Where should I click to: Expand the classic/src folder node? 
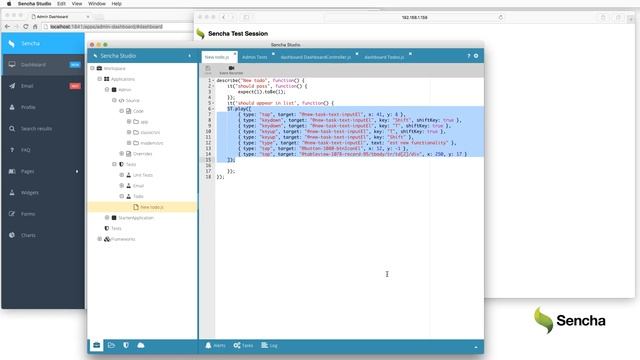pyautogui.click(x=129, y=132)
